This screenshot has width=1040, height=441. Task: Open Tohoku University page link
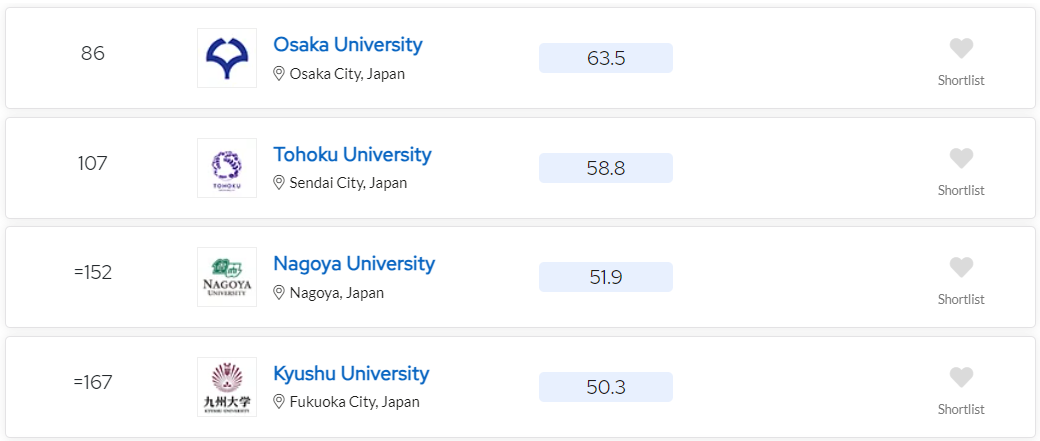352,155
